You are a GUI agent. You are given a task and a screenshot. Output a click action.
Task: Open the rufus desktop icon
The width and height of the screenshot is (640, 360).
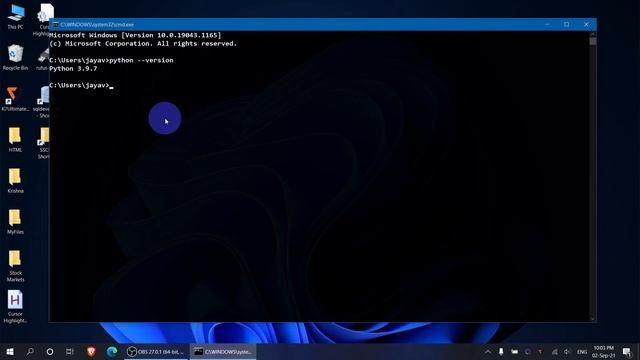[x=43, y=58]
